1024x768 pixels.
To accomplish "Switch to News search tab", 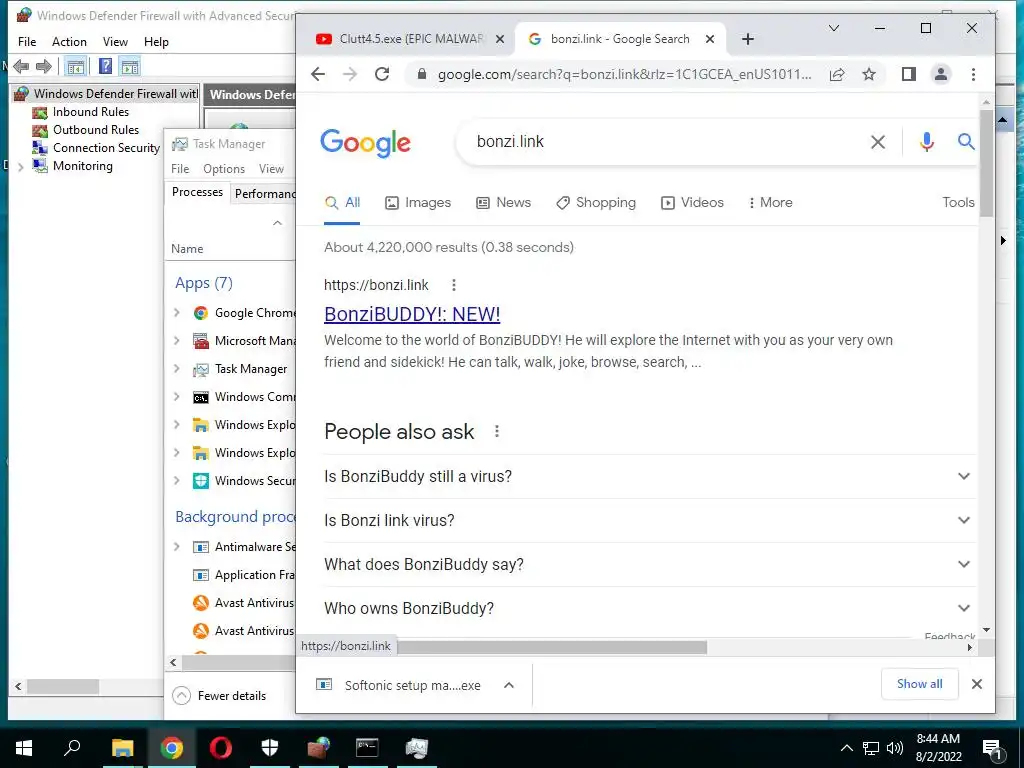I will 504,202.
